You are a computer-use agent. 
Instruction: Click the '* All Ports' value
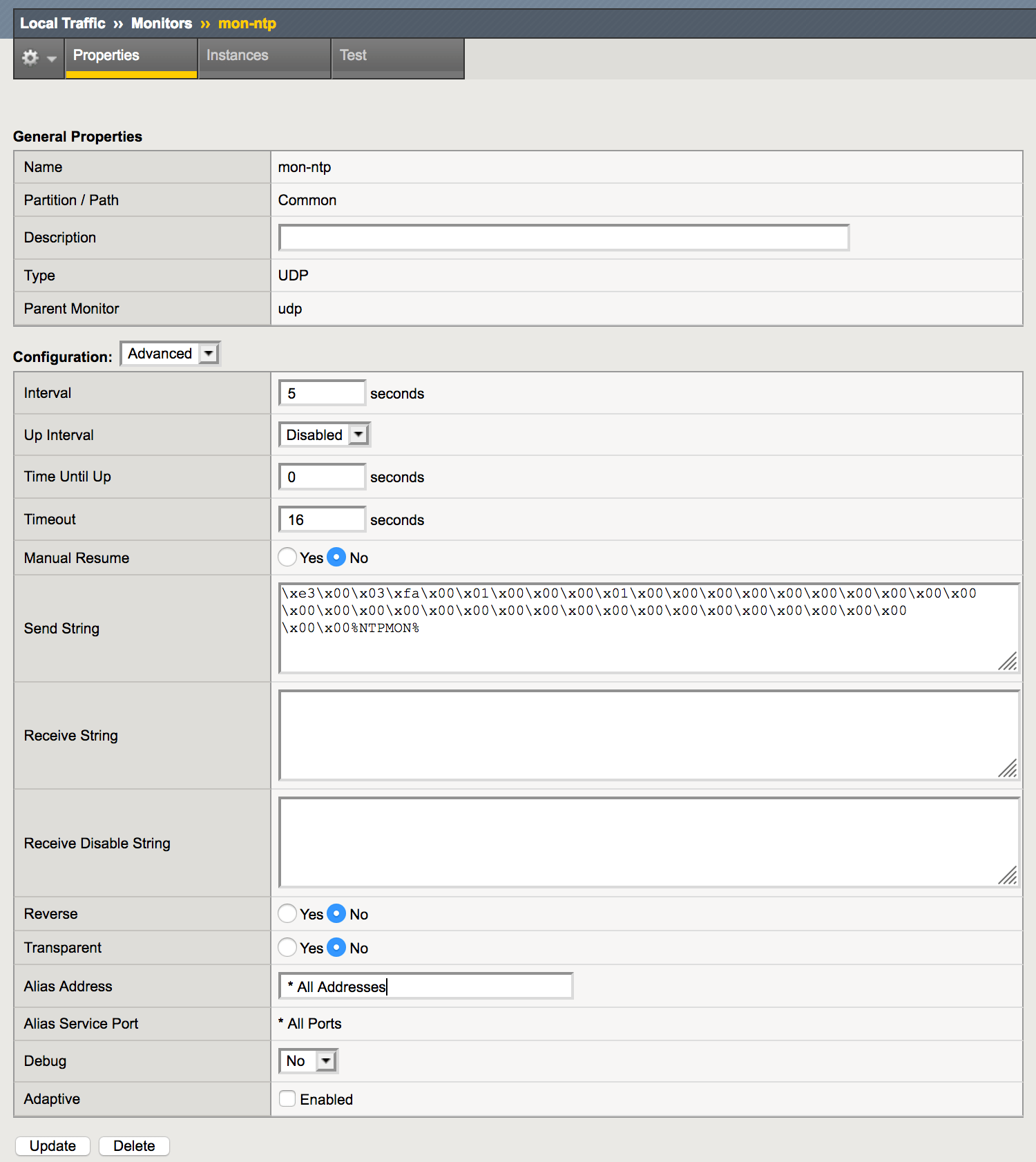click(x=310, y=1024)
